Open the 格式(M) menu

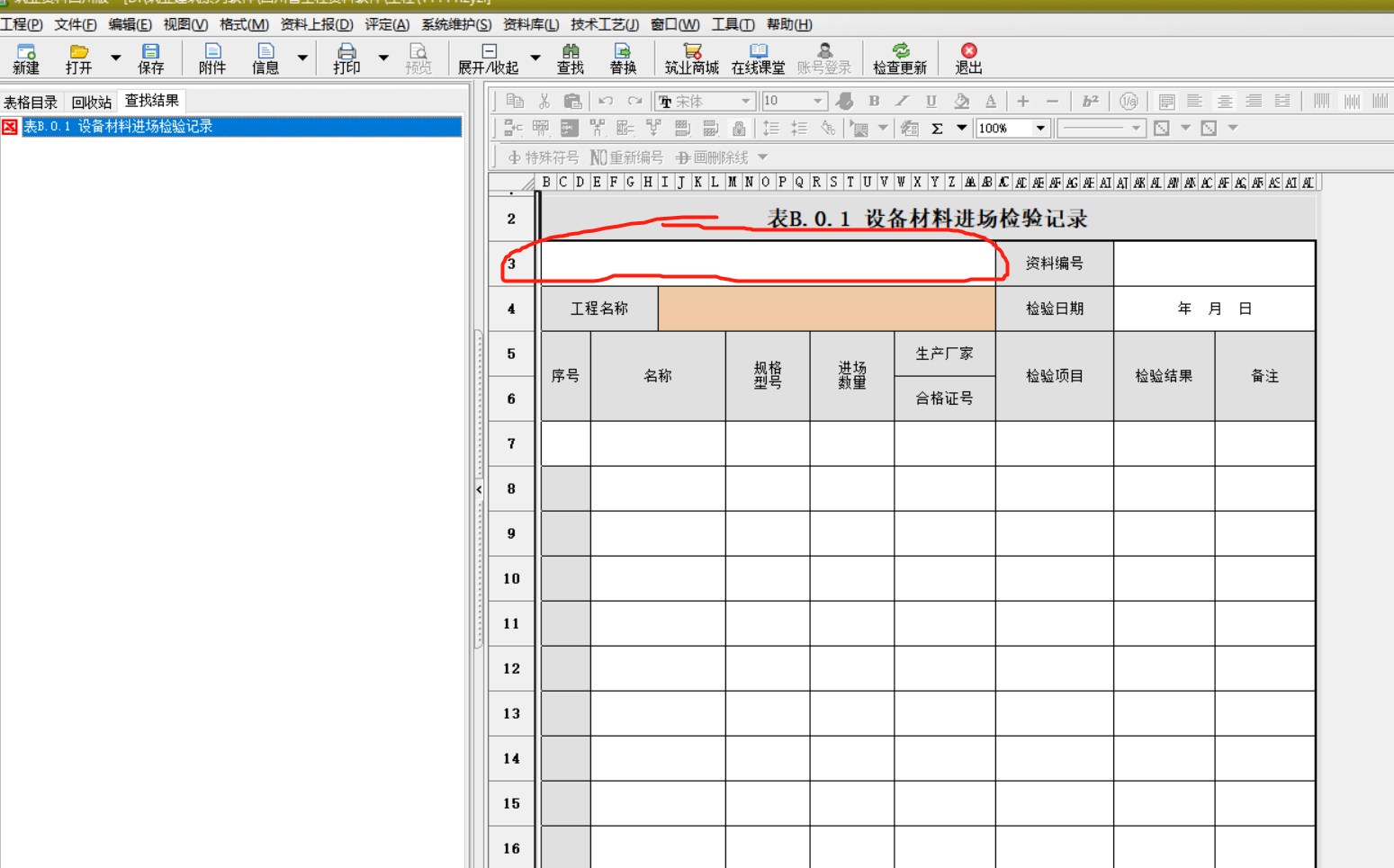point(244,24)
